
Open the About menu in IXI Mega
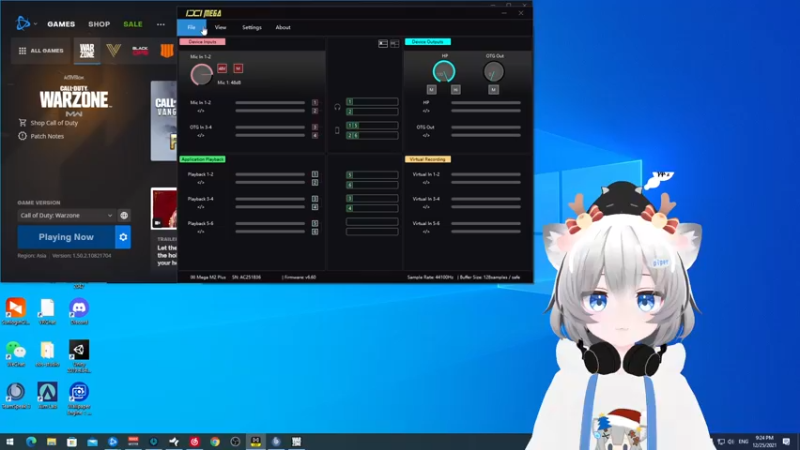[x=283, y=28]
